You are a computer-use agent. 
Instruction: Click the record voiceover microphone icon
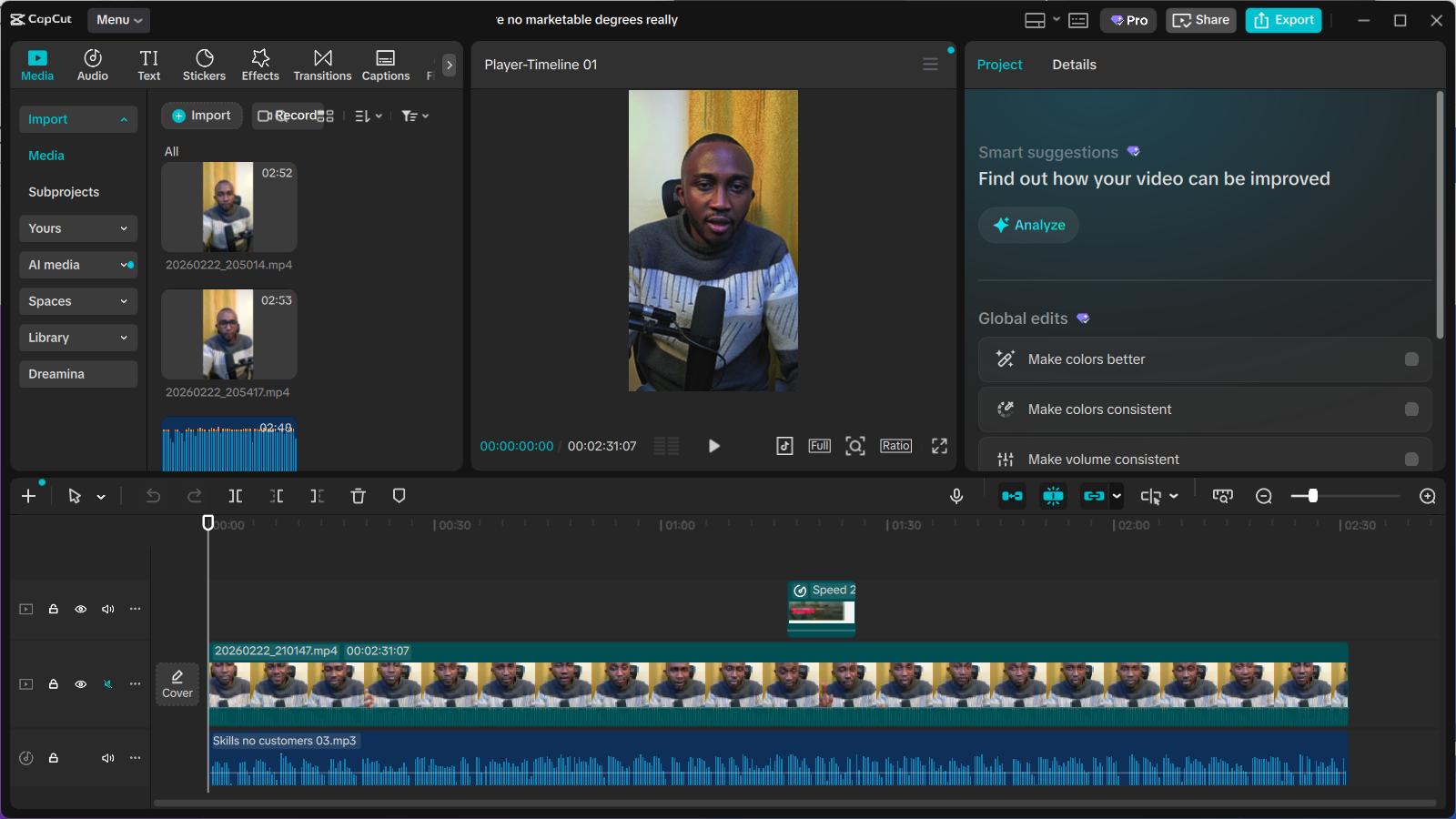click(x=956, y=496)
